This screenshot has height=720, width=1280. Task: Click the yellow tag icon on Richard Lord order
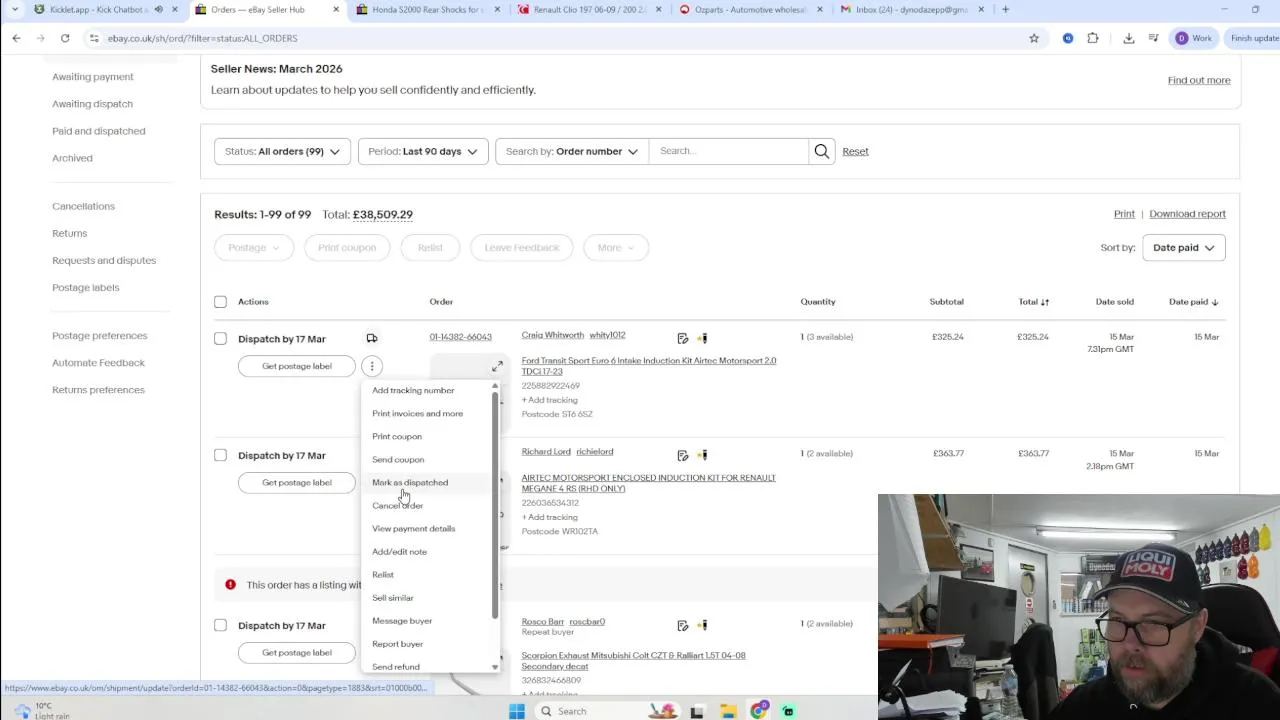tap(702, 455)
